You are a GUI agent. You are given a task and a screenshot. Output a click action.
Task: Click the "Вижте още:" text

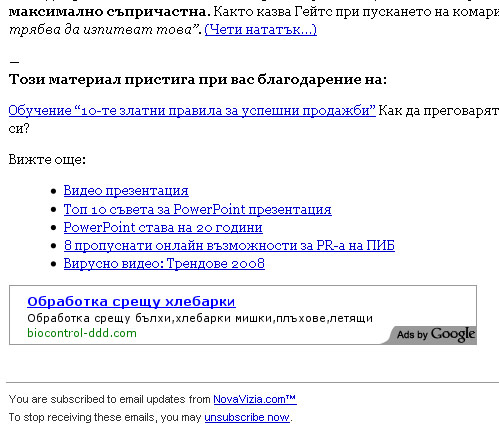click(47, 159)
